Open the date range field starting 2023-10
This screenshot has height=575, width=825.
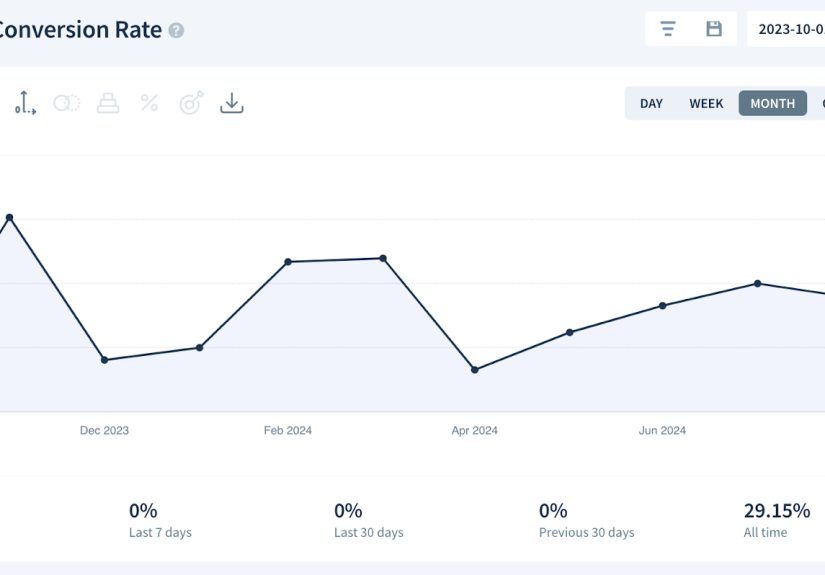click(x=786, y=29)
